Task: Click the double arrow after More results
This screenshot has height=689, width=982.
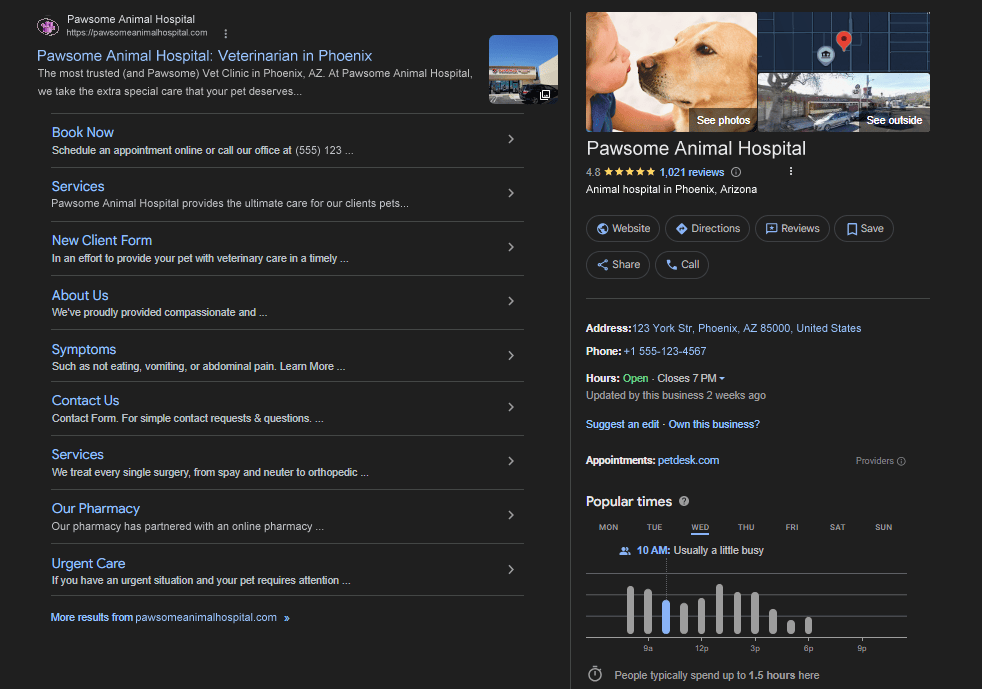Action: tap(287, 618)
